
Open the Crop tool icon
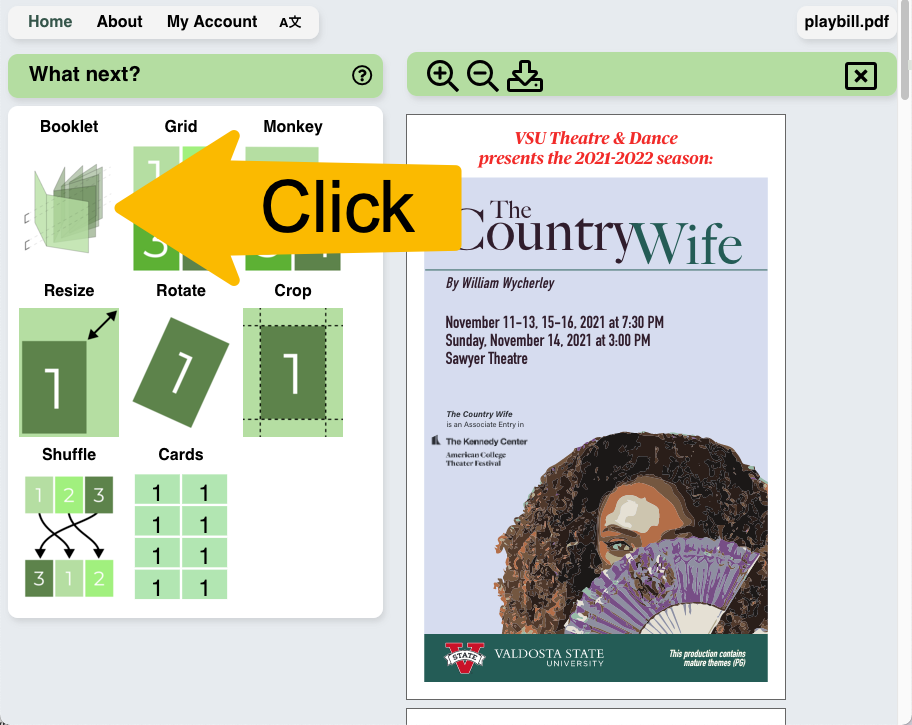coord(293,372)
